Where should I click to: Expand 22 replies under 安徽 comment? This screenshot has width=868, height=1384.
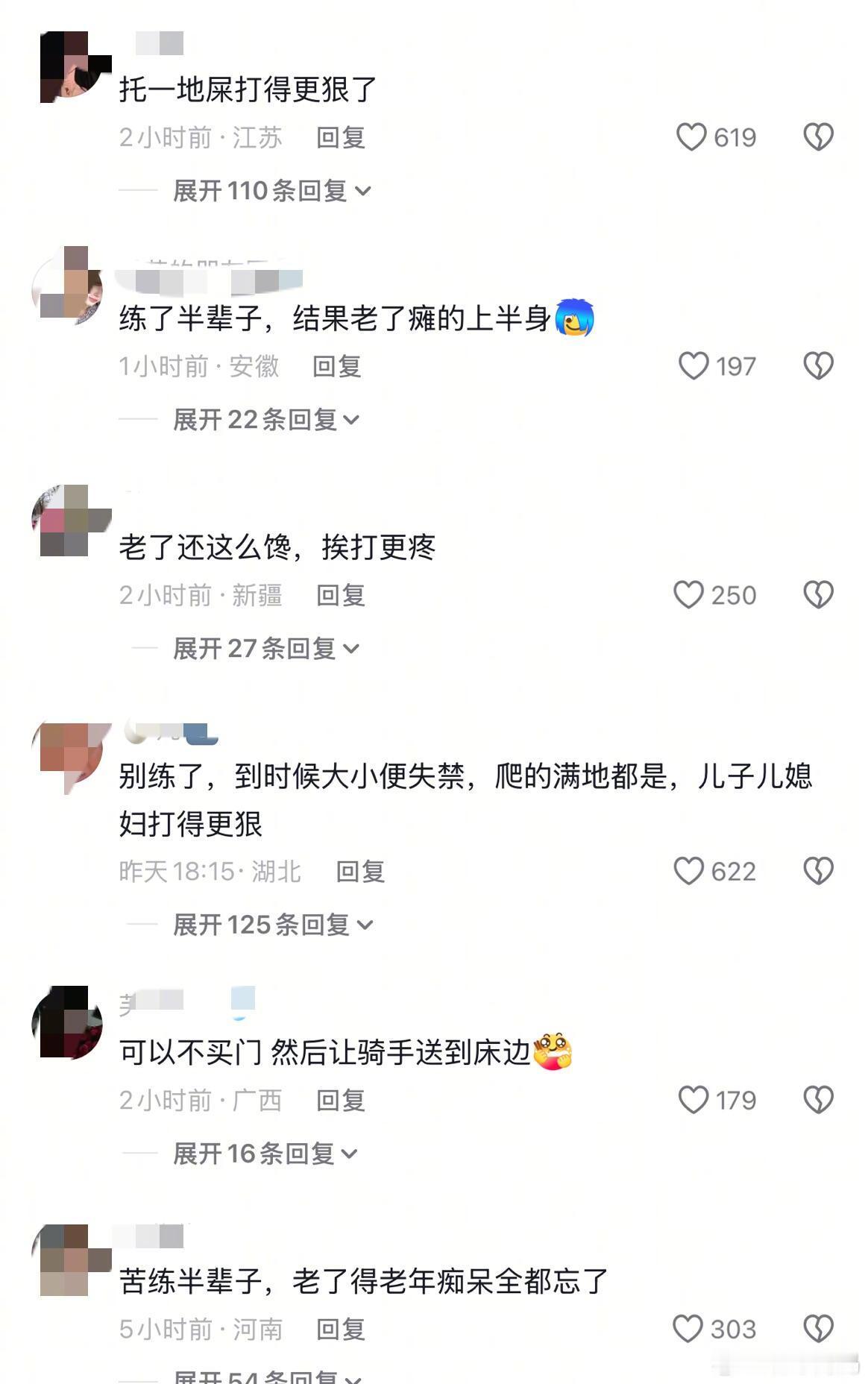coord(266,420)
